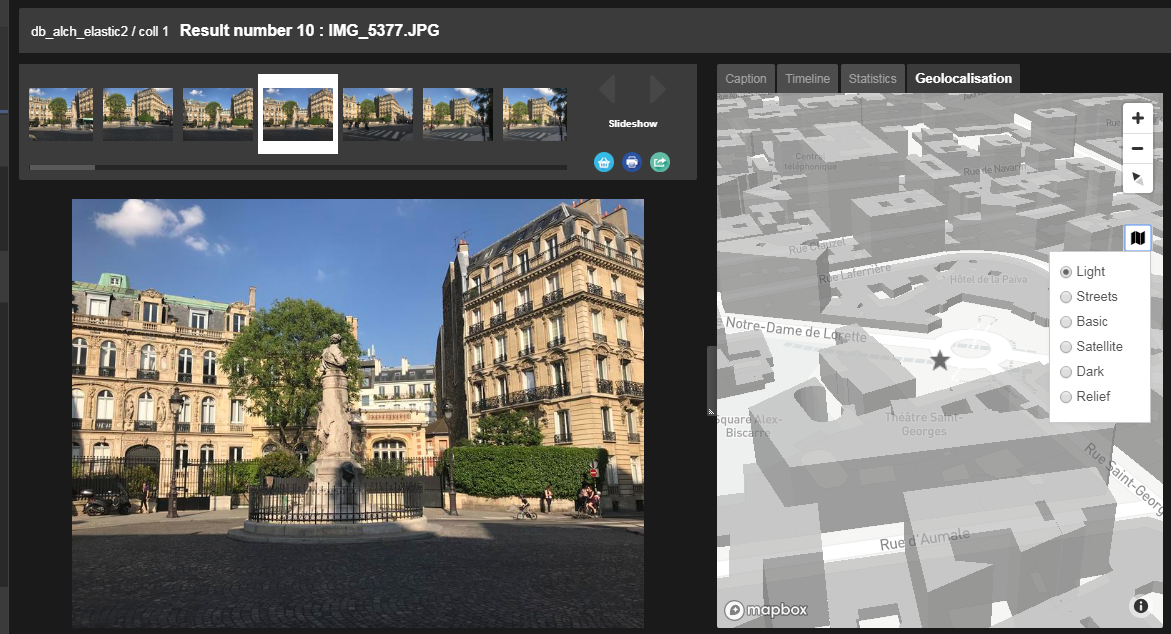Go to previous image arrow
Image resolution: width=1171 pixels, height=634 pixels.
pyautogui.click(x=607, y=90)
